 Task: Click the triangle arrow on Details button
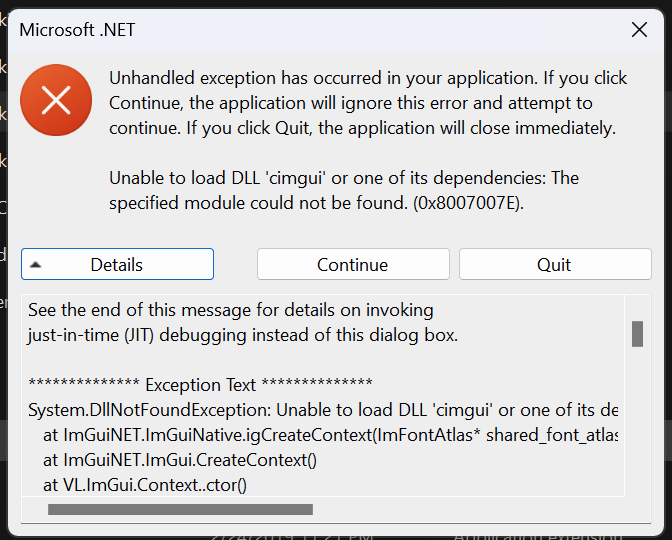pyautogui.click(x=36, y=265)
